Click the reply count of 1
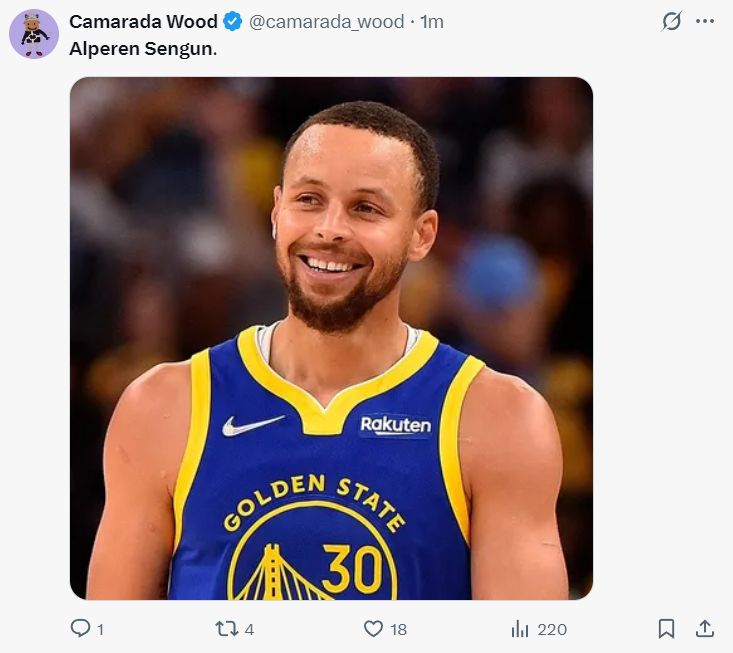The width and height of the screenshot is (733, 653). pos(100,629)
